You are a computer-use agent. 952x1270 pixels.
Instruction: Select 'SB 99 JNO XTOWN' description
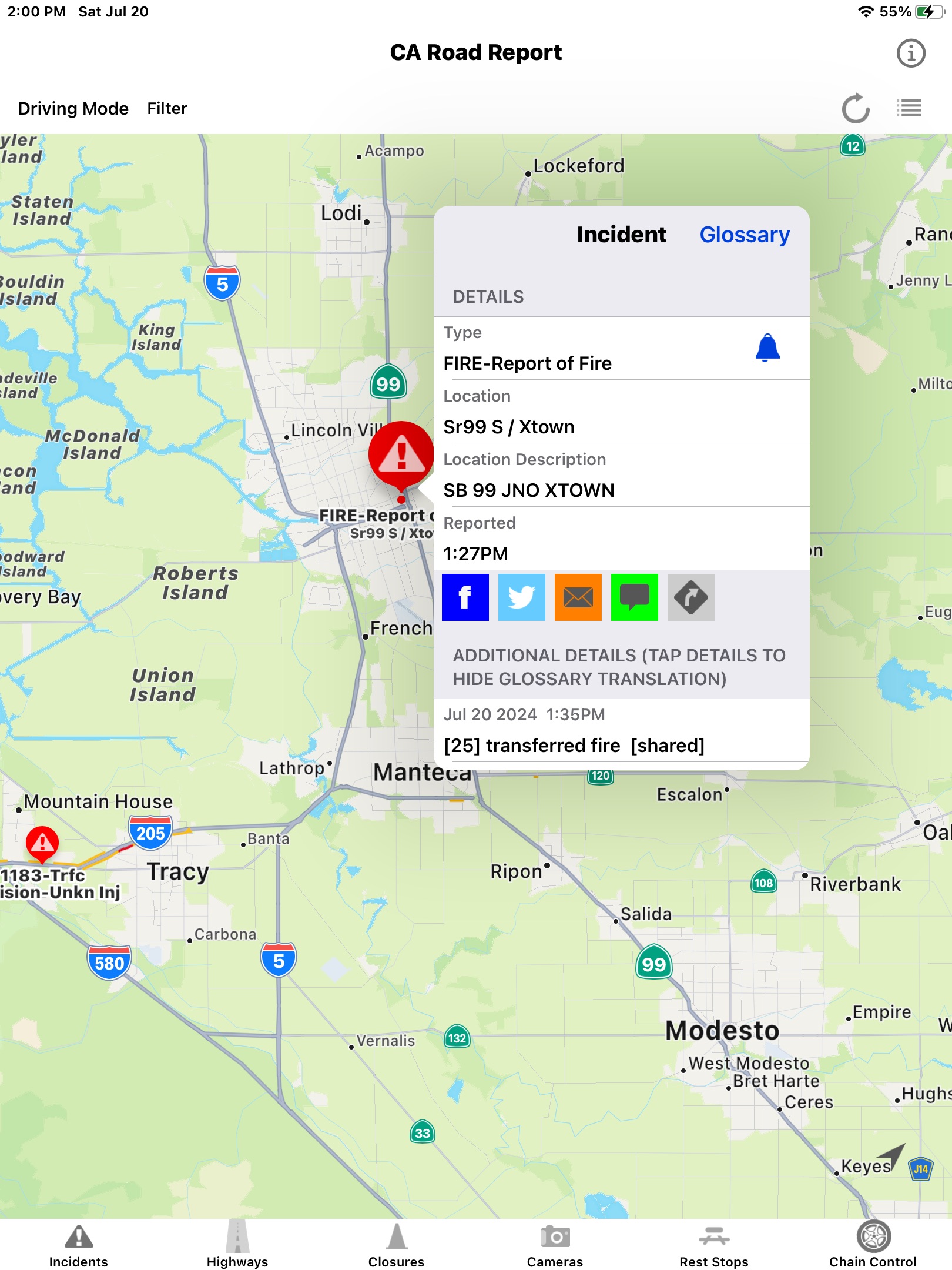pyautogui.click(x=529, y=490)
